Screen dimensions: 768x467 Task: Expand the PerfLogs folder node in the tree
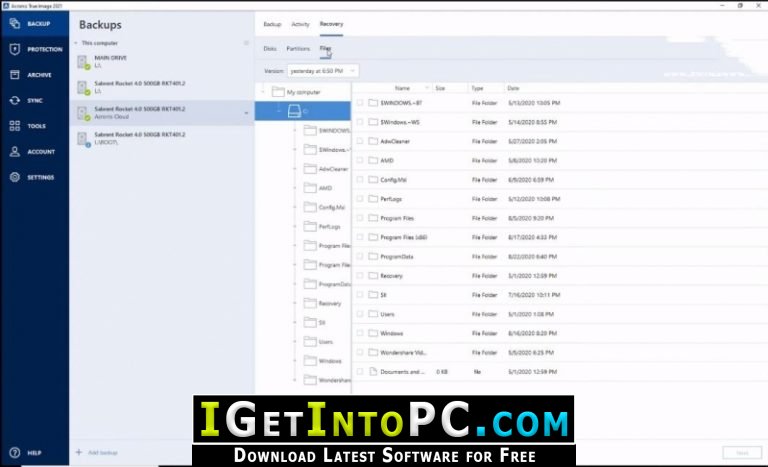295,226
